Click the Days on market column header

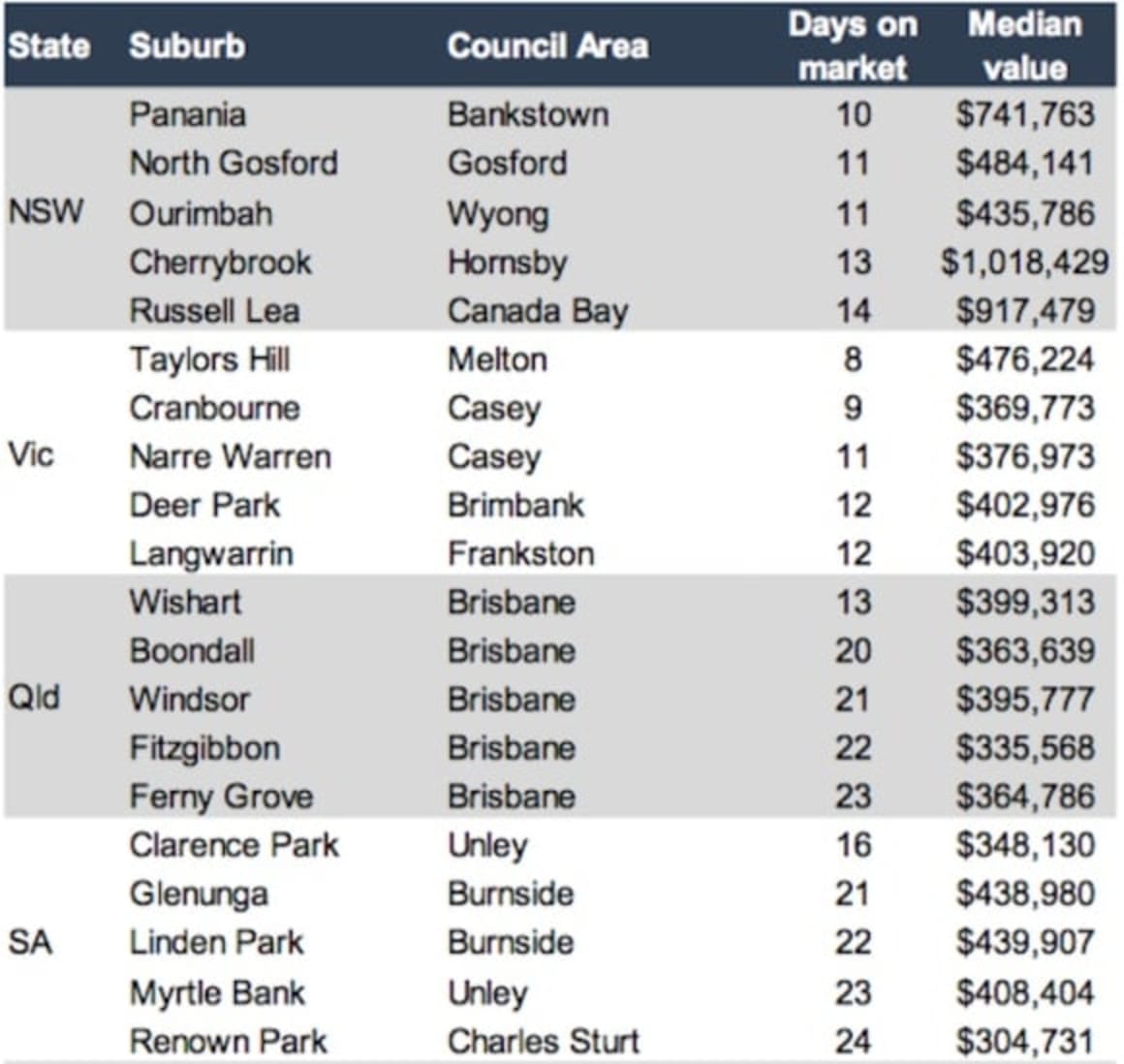coord(853,45)
